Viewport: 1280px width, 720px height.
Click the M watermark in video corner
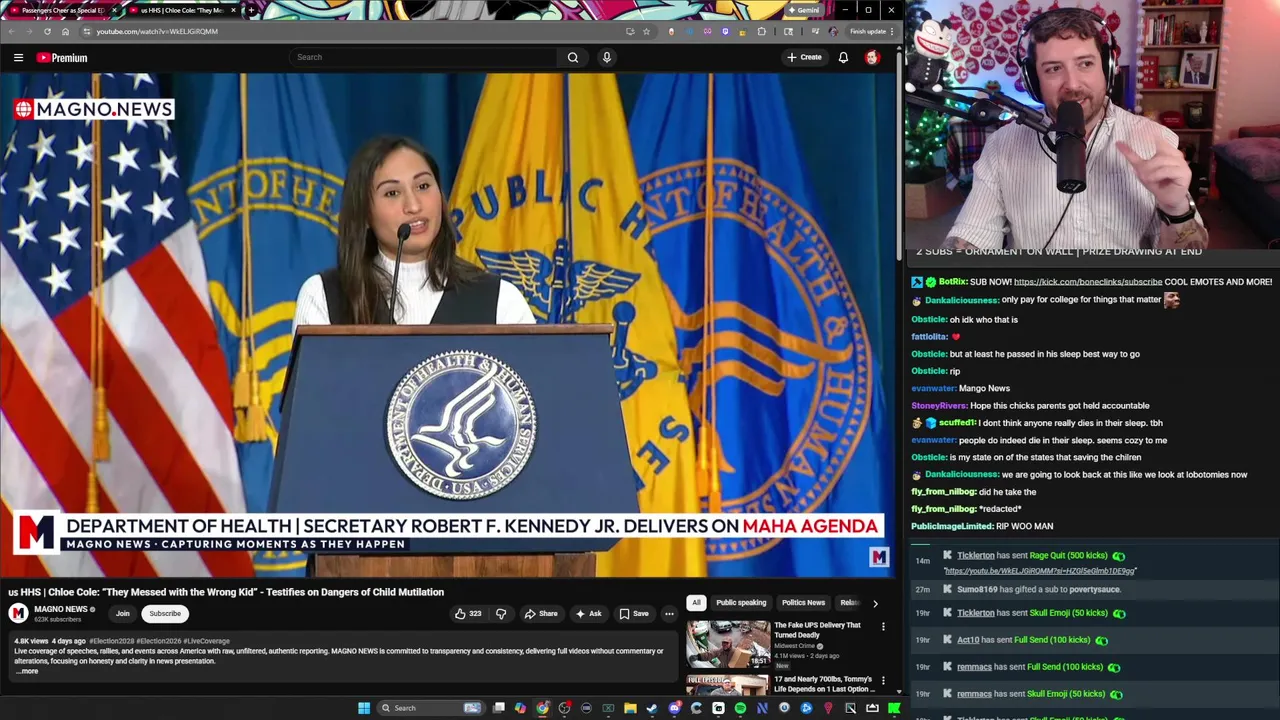(x=879, y=557)
